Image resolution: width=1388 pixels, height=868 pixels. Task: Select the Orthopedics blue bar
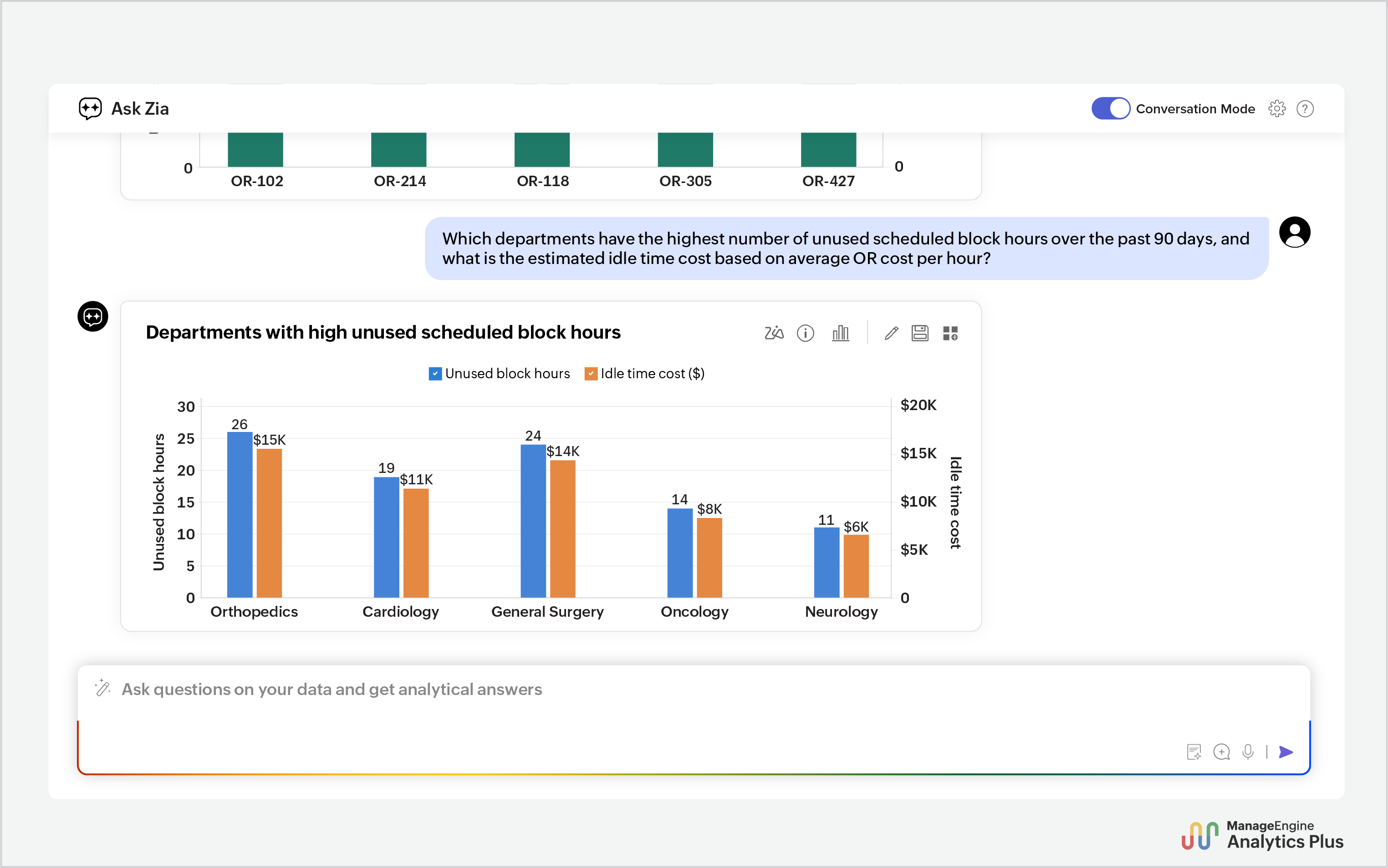click(x=240, y=514)
